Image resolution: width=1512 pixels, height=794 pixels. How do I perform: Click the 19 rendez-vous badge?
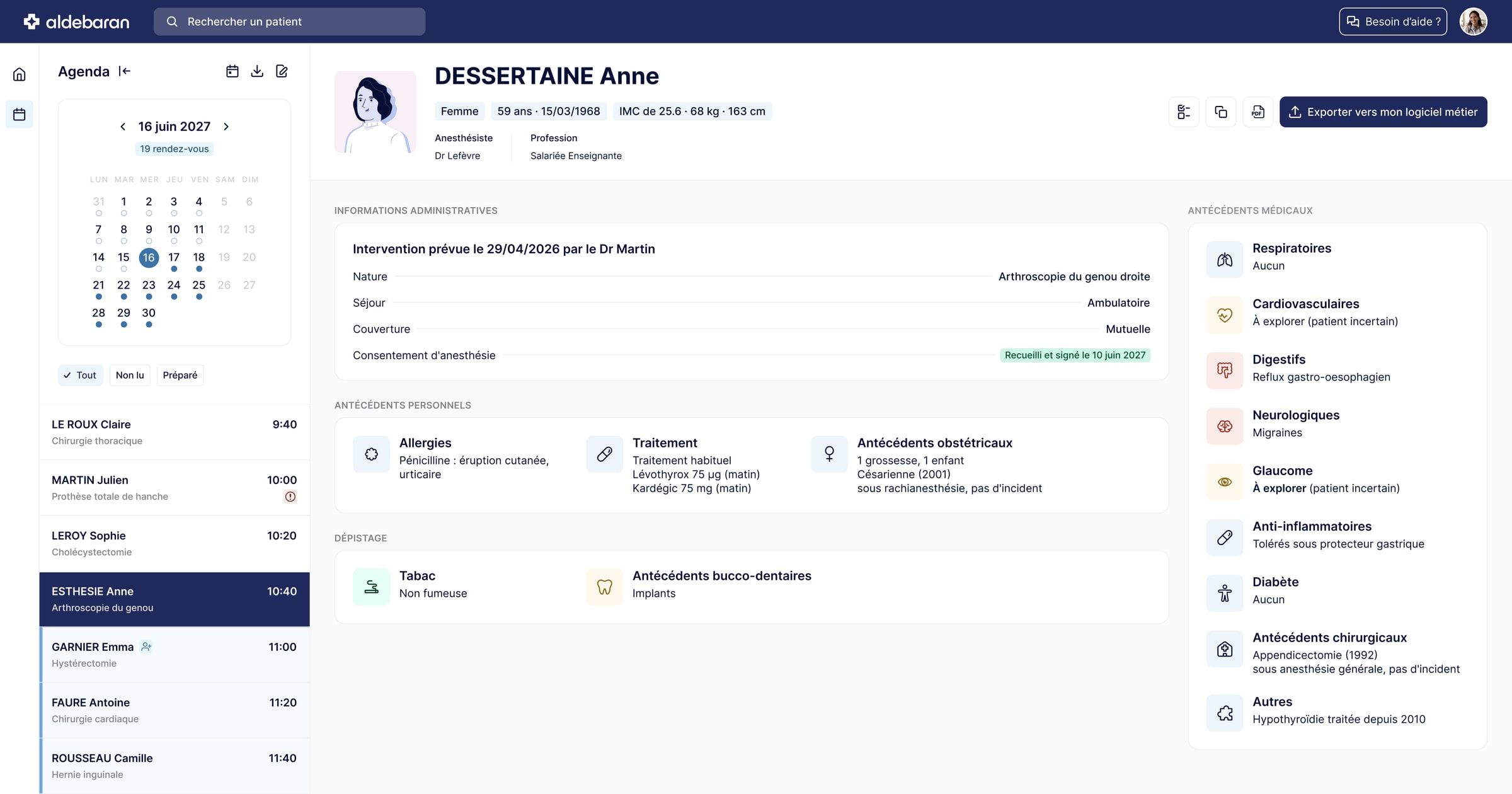coord(175,149)
